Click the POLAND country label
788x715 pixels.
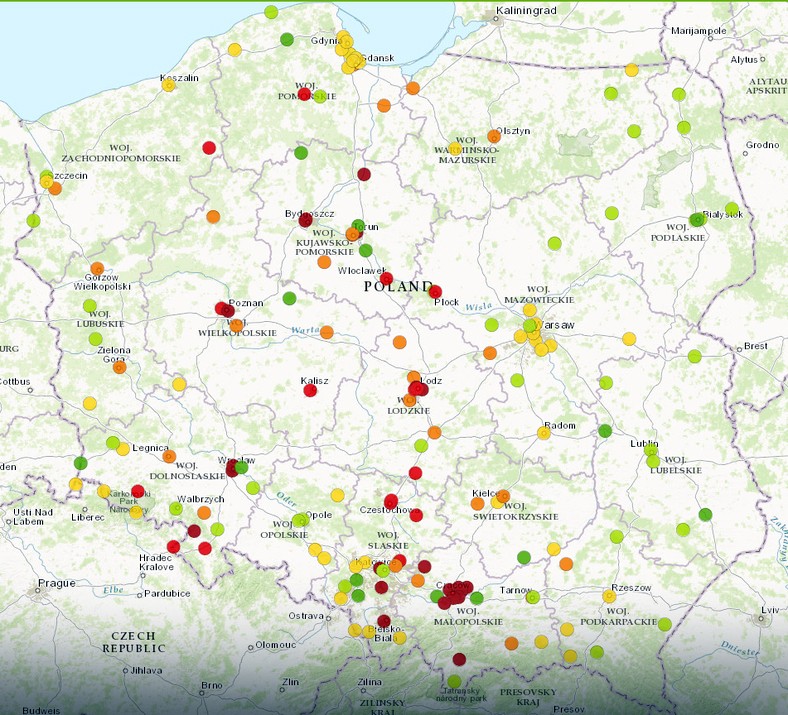pyautogui.click(x=398, y=286)
